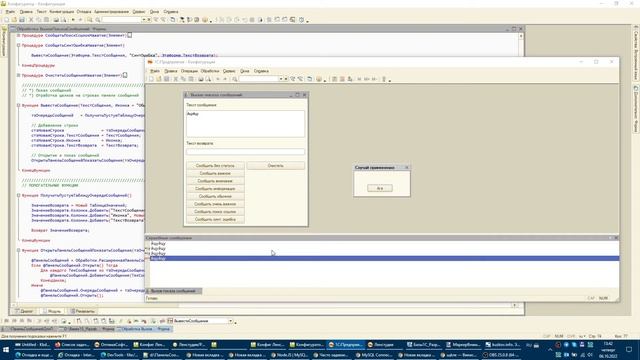
Task: Click into Текст сообщения text area
Action: (245, 124)
